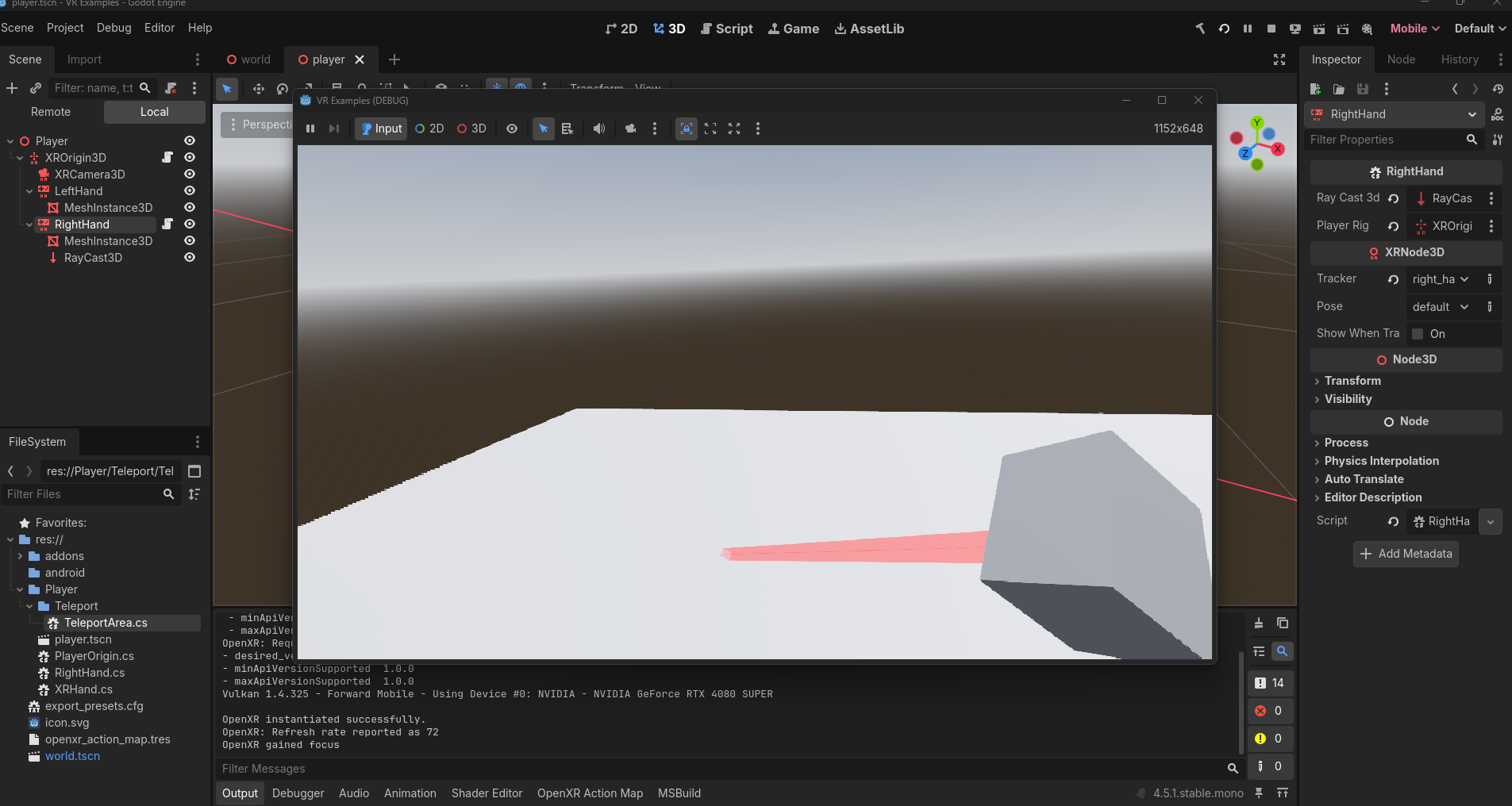The image size is (1512, 806).
Task: Click the clear output icon
Action: click(x=1259, y=623)
